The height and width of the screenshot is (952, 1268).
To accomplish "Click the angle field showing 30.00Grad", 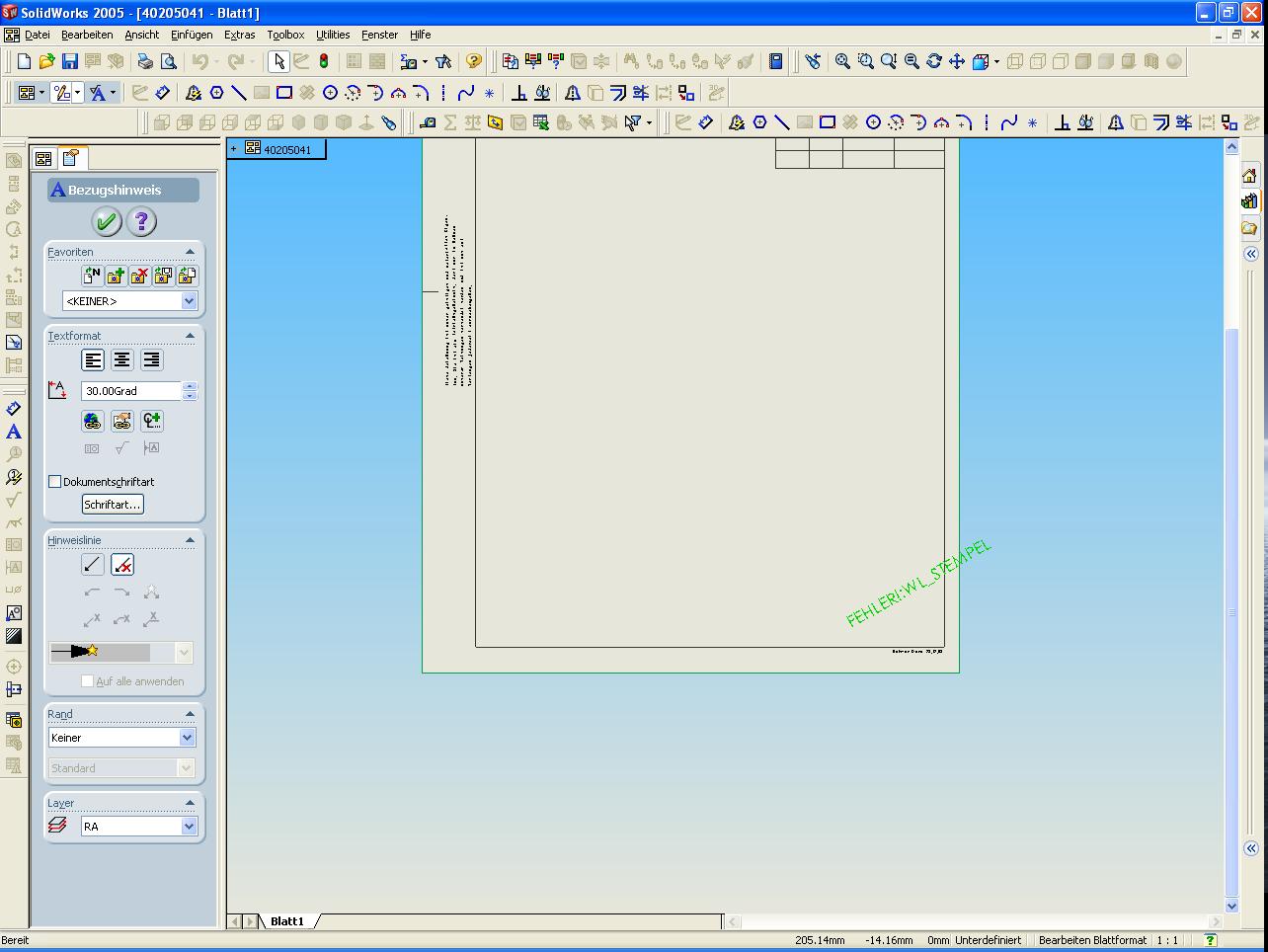I will [x=130, y=391].
